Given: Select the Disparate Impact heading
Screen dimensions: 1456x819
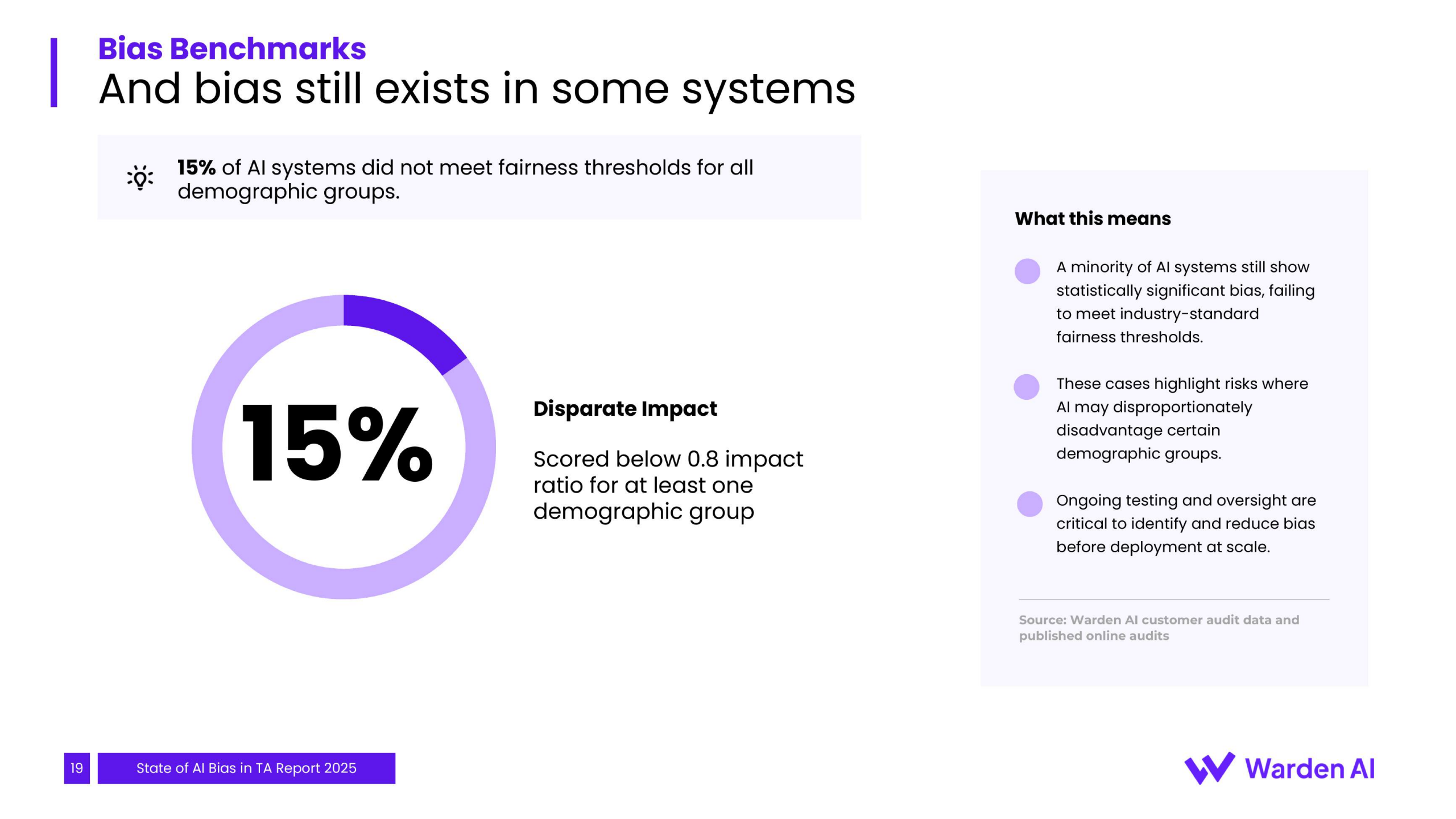Looking at the screenshot, I should [x=625, y=408].
